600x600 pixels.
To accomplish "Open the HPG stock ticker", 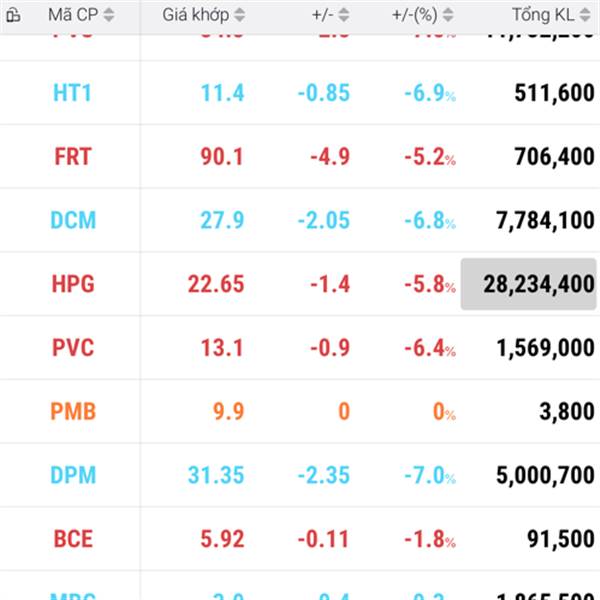I will [73, 284].
